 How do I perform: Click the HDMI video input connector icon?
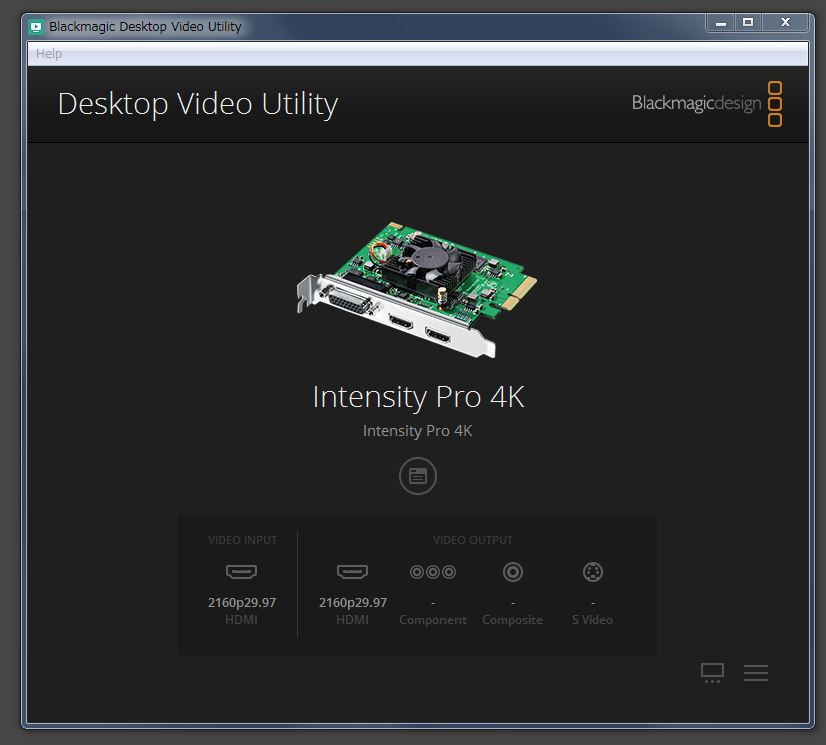click(241, 572)
